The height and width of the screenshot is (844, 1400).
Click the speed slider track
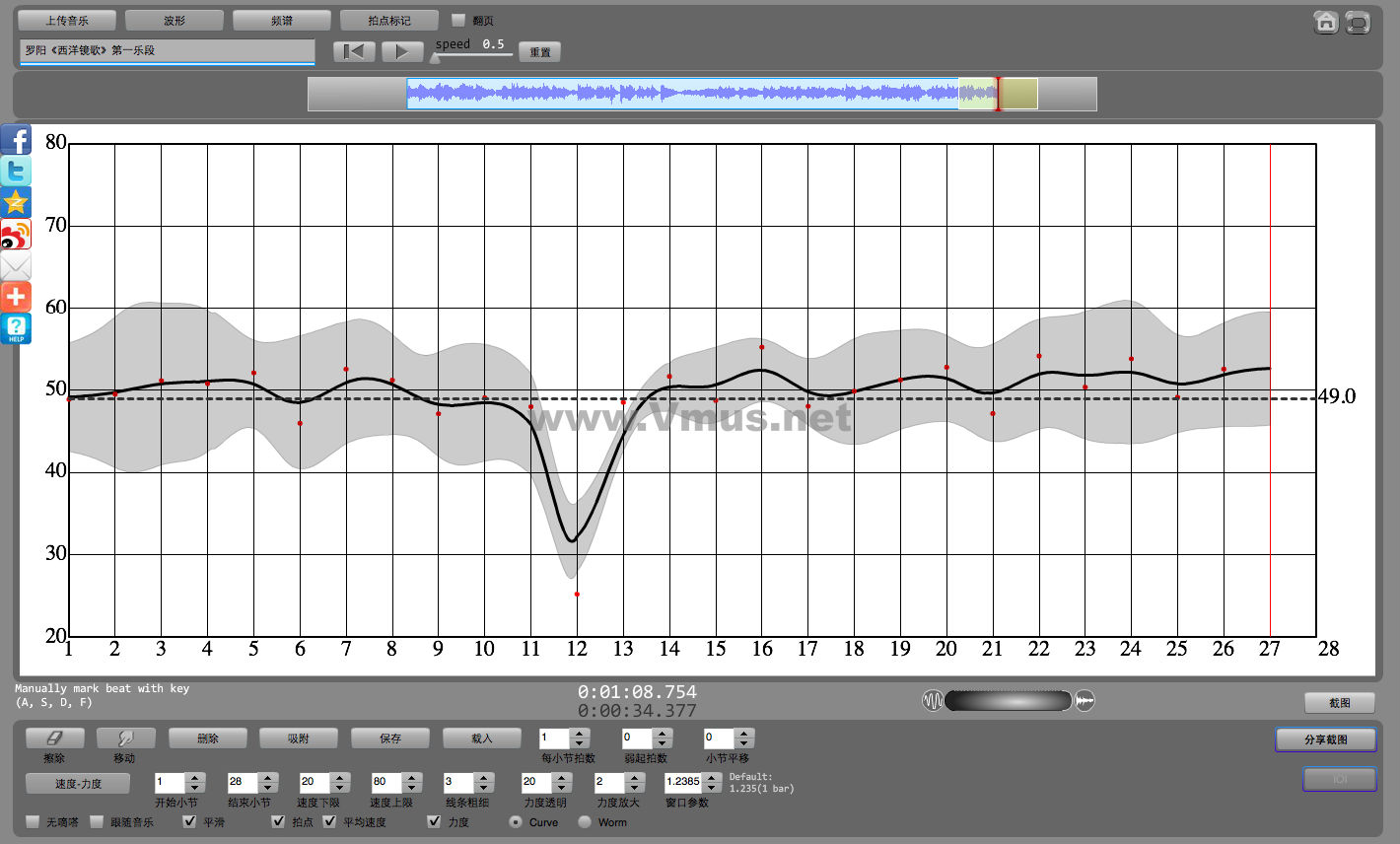[x=473, y=55]
